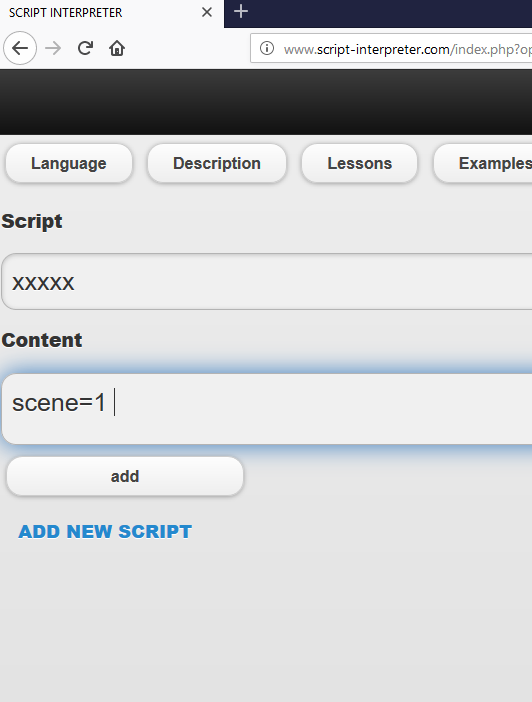Go back using the browser back arrow
Image resolution: width=532 pixels, height=702 pixels.
click(20, 48)
